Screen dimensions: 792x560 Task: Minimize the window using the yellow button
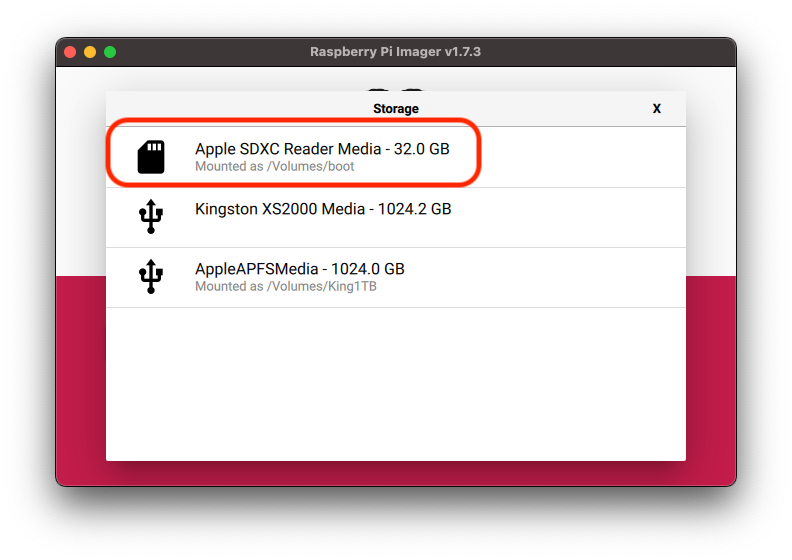coord(90,52)
